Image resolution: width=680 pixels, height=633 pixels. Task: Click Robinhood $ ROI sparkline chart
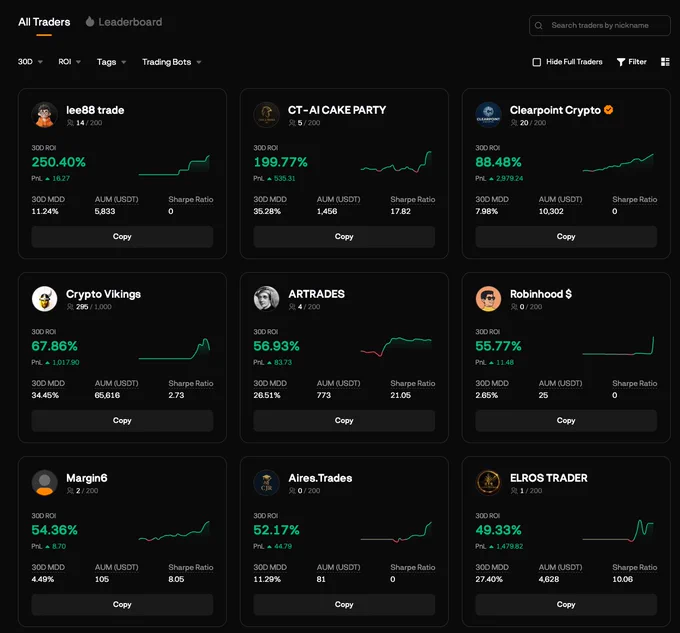[x=618, y=346]
